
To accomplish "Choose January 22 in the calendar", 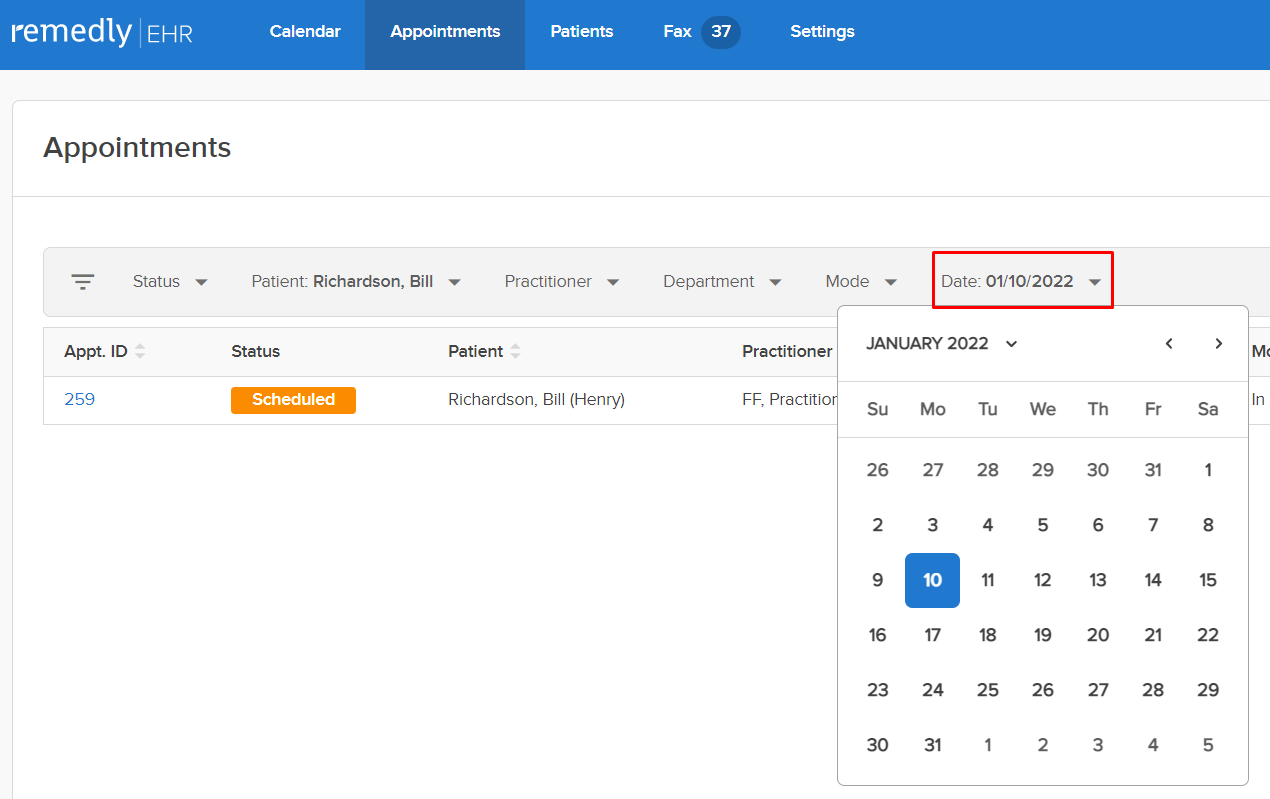I will (1208, 635).
